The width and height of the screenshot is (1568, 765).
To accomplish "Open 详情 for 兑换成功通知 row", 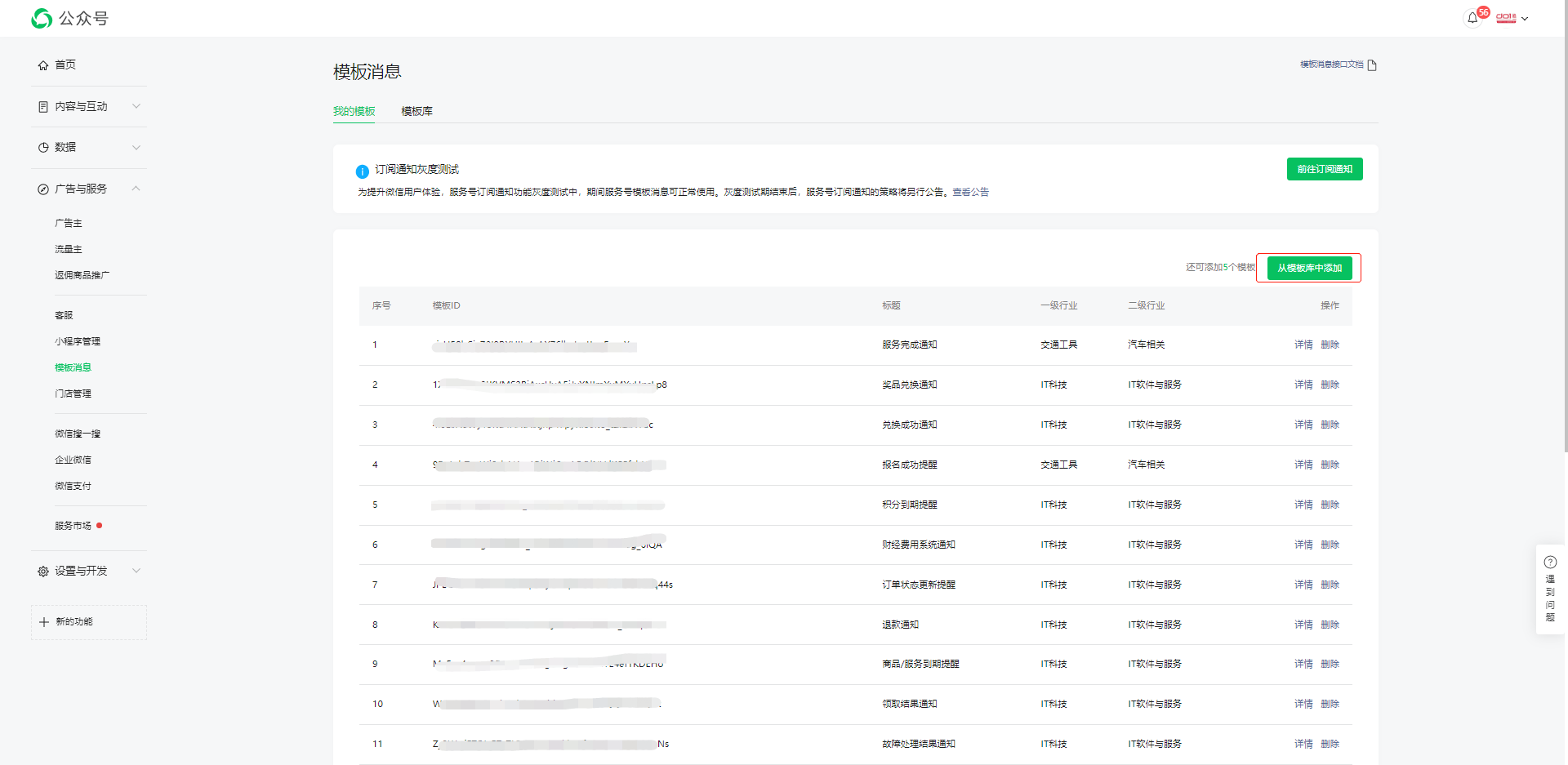I will pyautogui.click(x=1303, y=425).
